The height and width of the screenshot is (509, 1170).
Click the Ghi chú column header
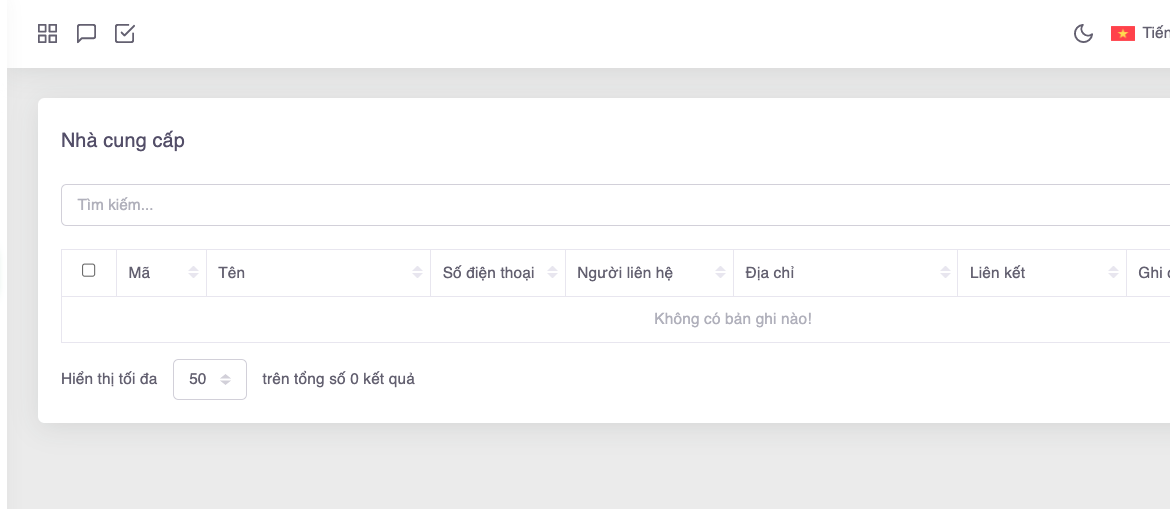tap(1152, 273)
